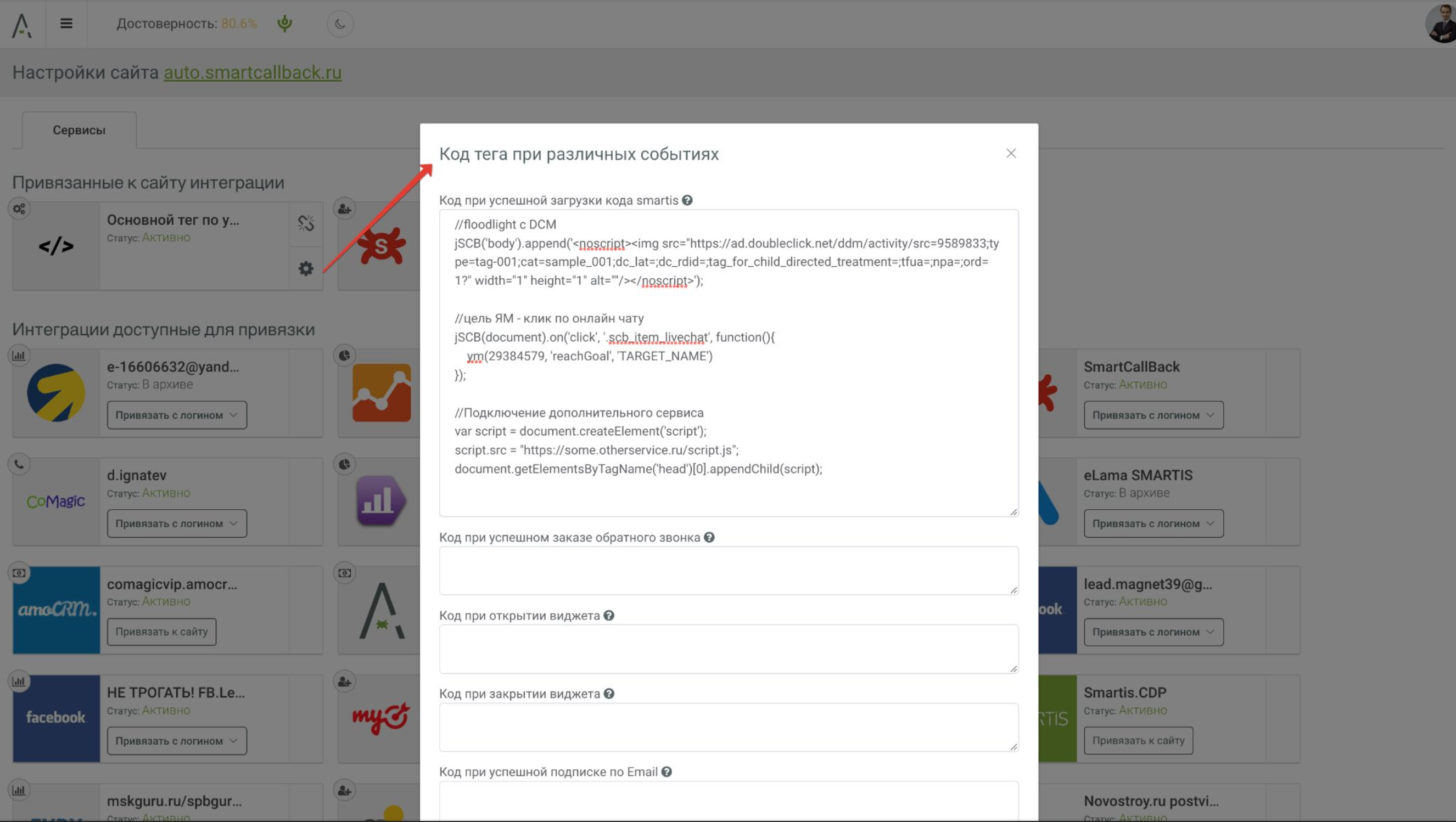The height and width of the screenshot is (822, 1456).
Task: Open settings gear for Основной тег
Action: (x=306, y=268)
